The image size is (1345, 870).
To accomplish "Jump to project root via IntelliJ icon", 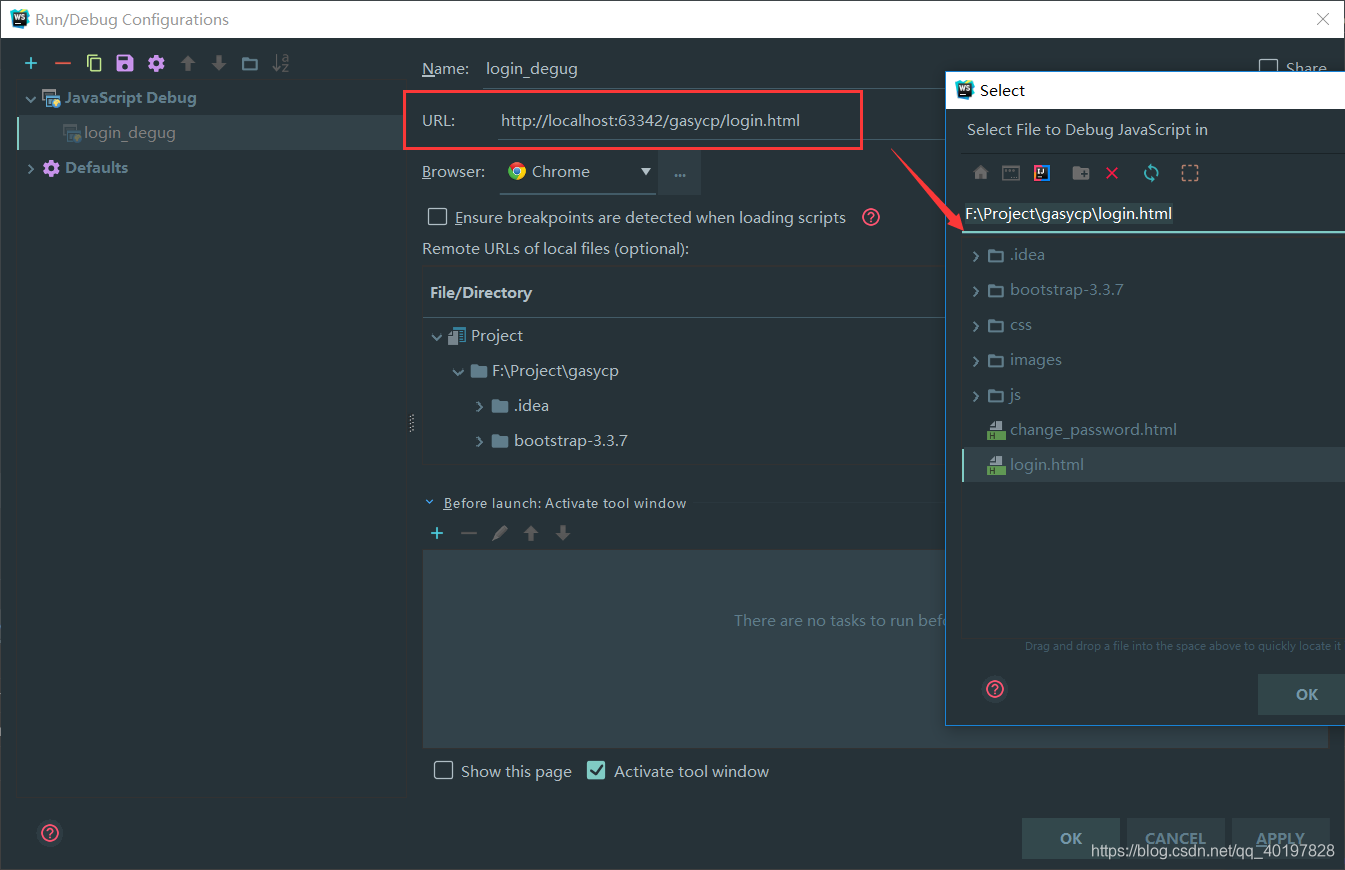I will 1041,172.
